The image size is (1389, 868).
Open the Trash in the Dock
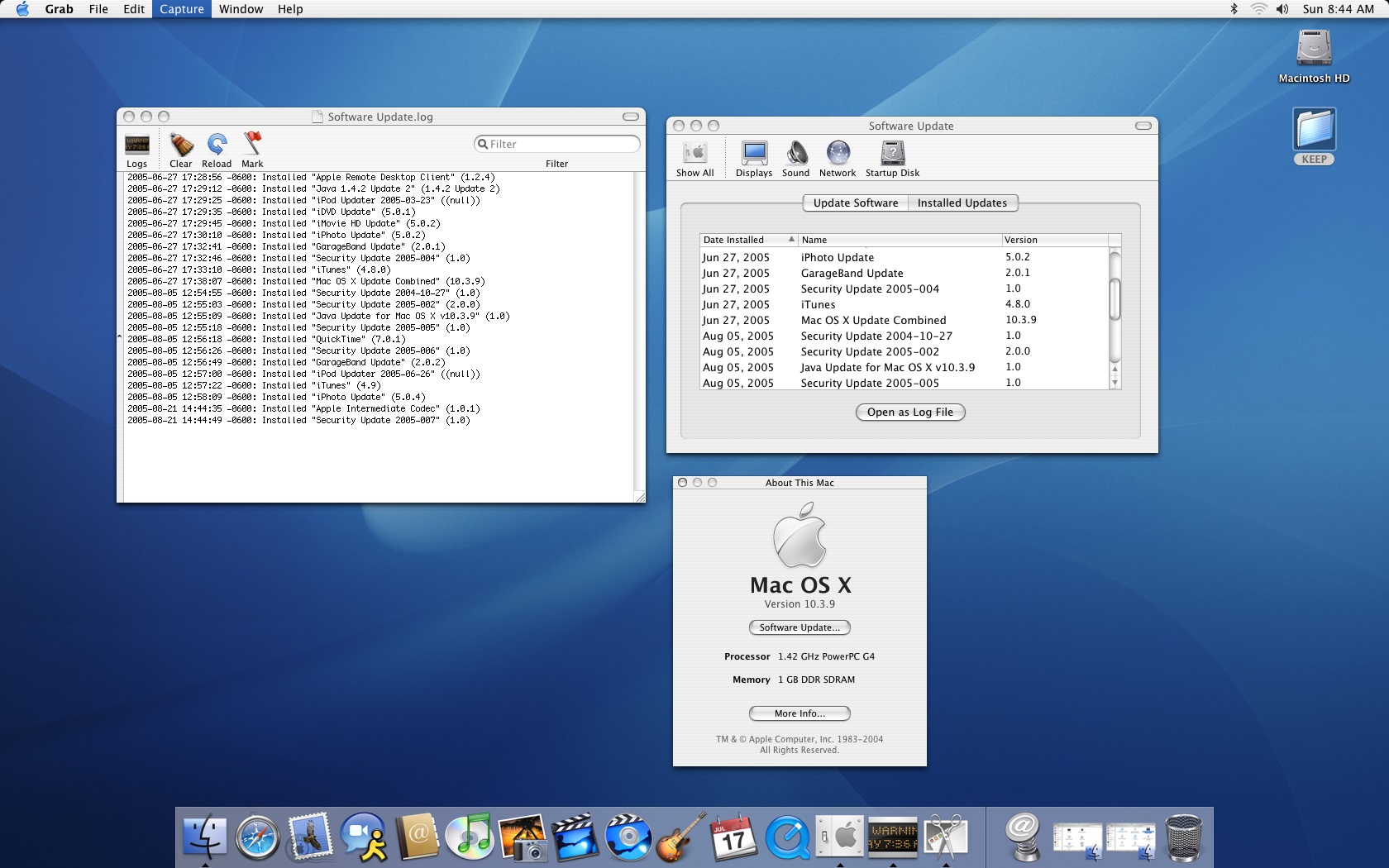[x=1184, y=837]
